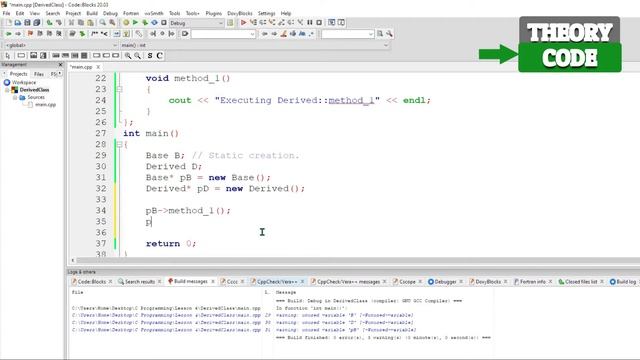Open the search text combo box dropdown arrow
The image size is (640, 360).
click(252, 34)
